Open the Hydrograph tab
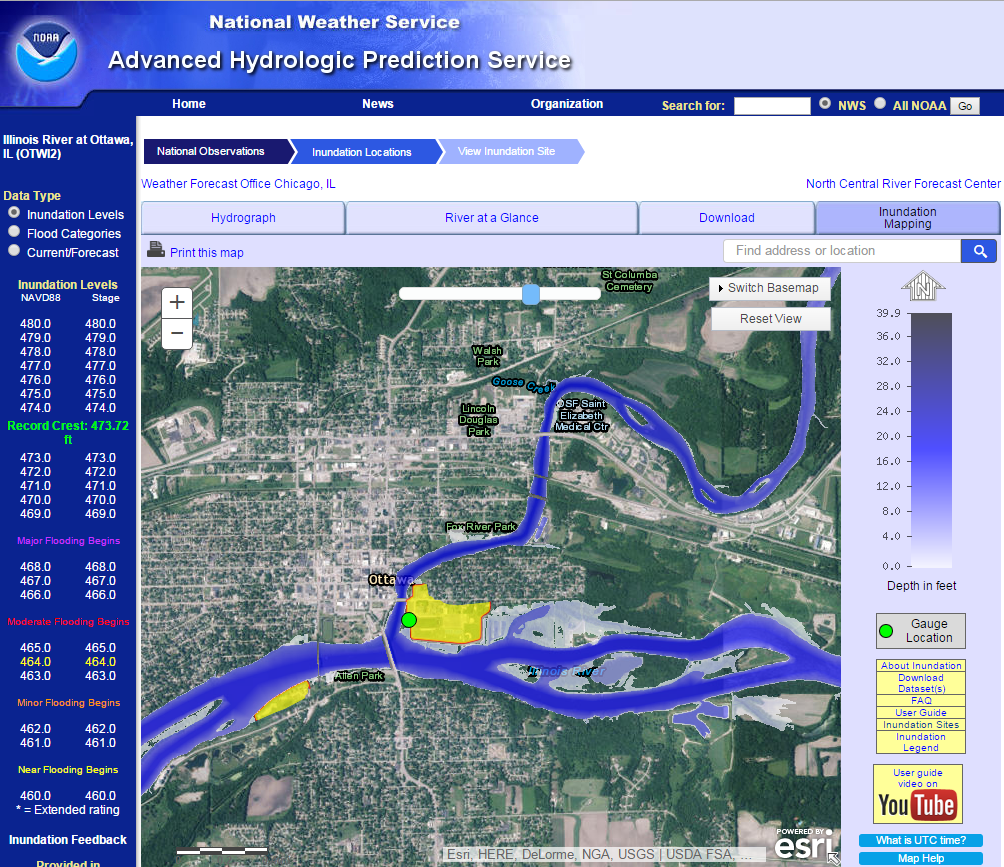 [243, 218]
